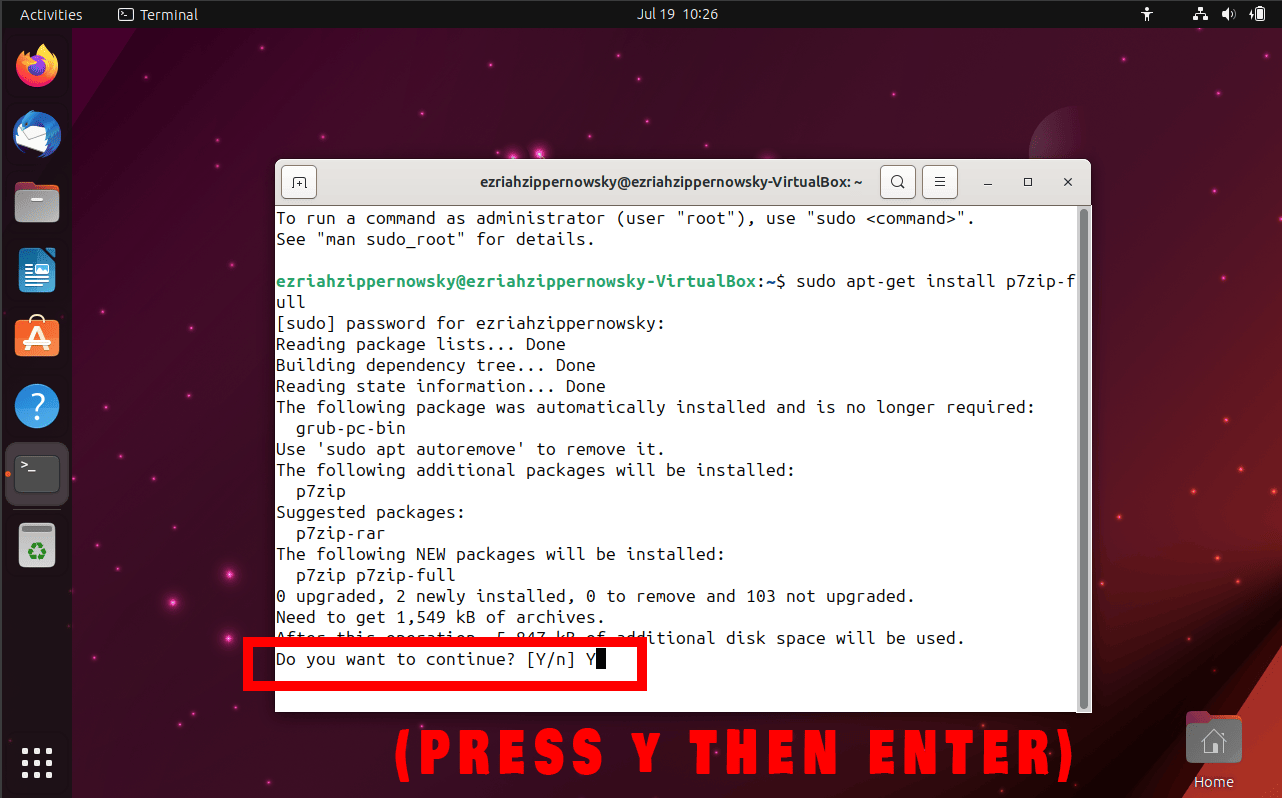Click the 'p7zip p7zip-full' new packages line
1282x798 pixels.
tap(376, 575)
